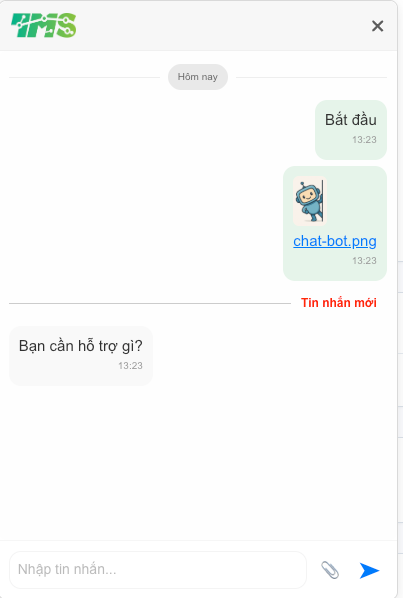Close the chat widget with X
The image size is (403, 598).
pos(377,26)
